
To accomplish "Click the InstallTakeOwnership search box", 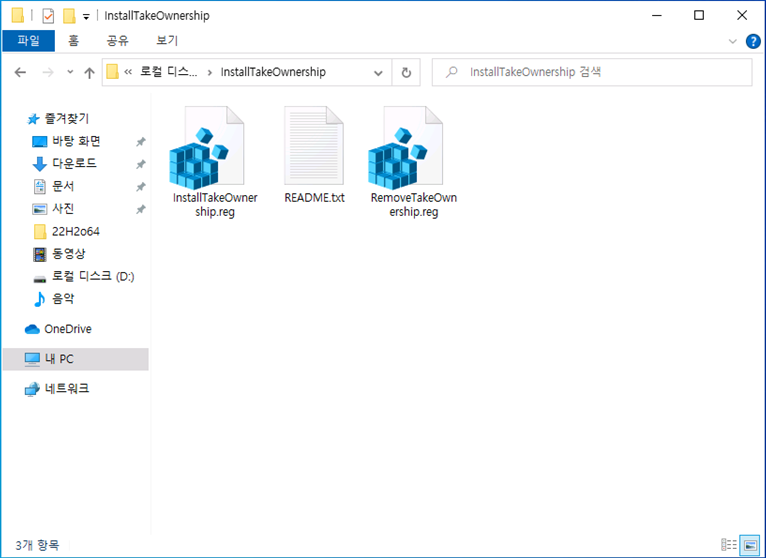I will click(592, 72).
